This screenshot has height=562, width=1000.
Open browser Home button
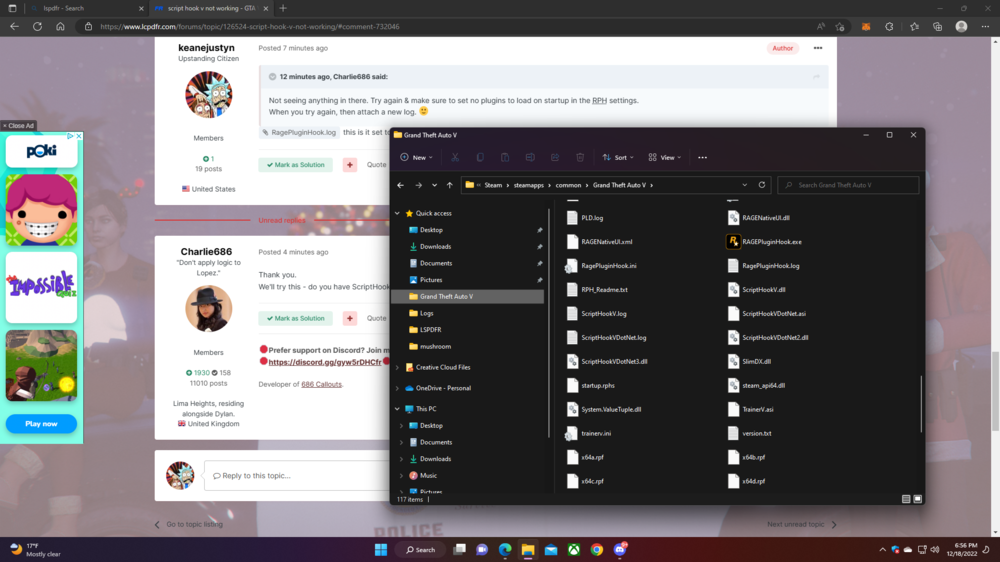click(x=60, y=27)
